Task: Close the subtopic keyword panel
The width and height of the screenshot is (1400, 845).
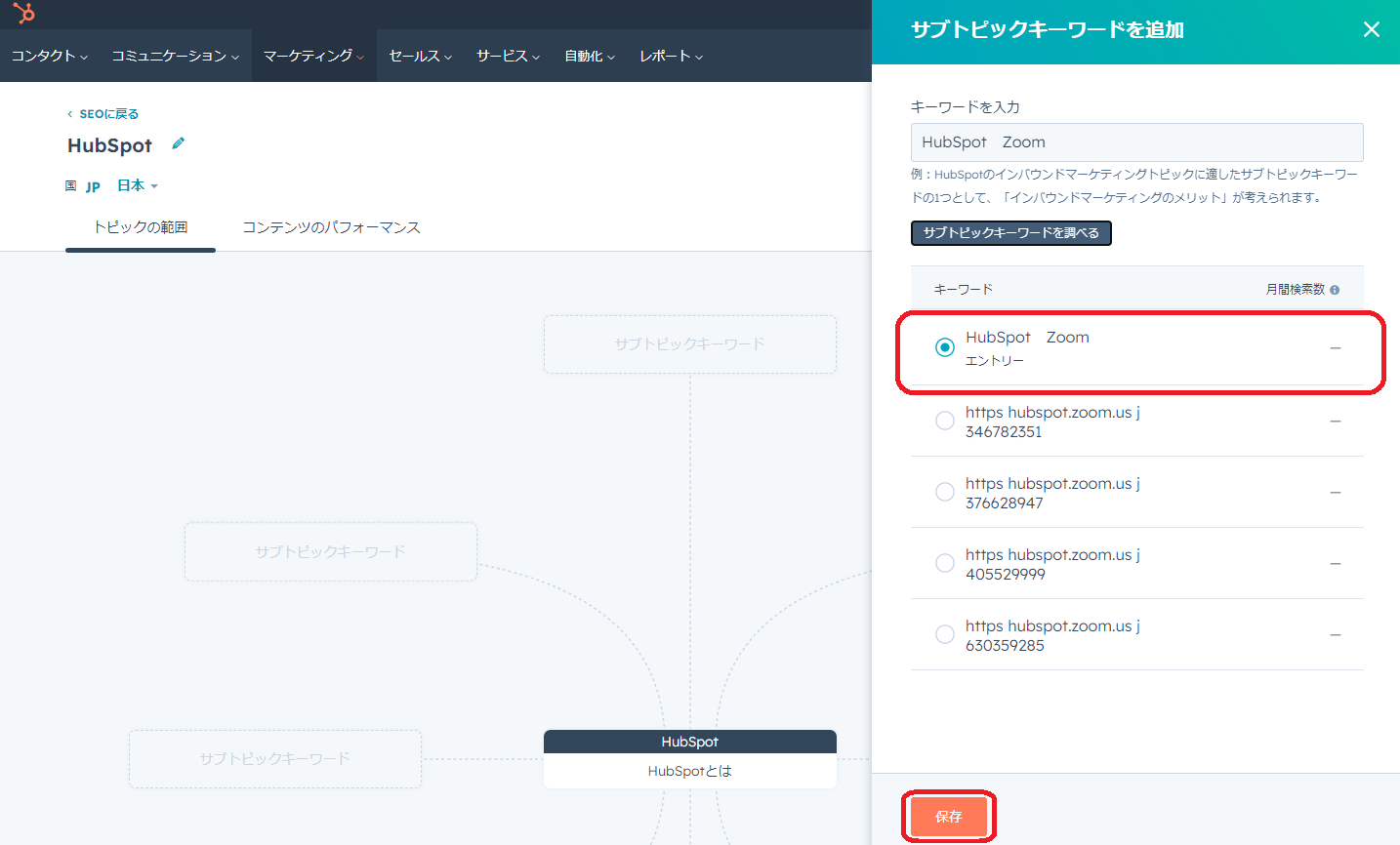Action: 1371,29
